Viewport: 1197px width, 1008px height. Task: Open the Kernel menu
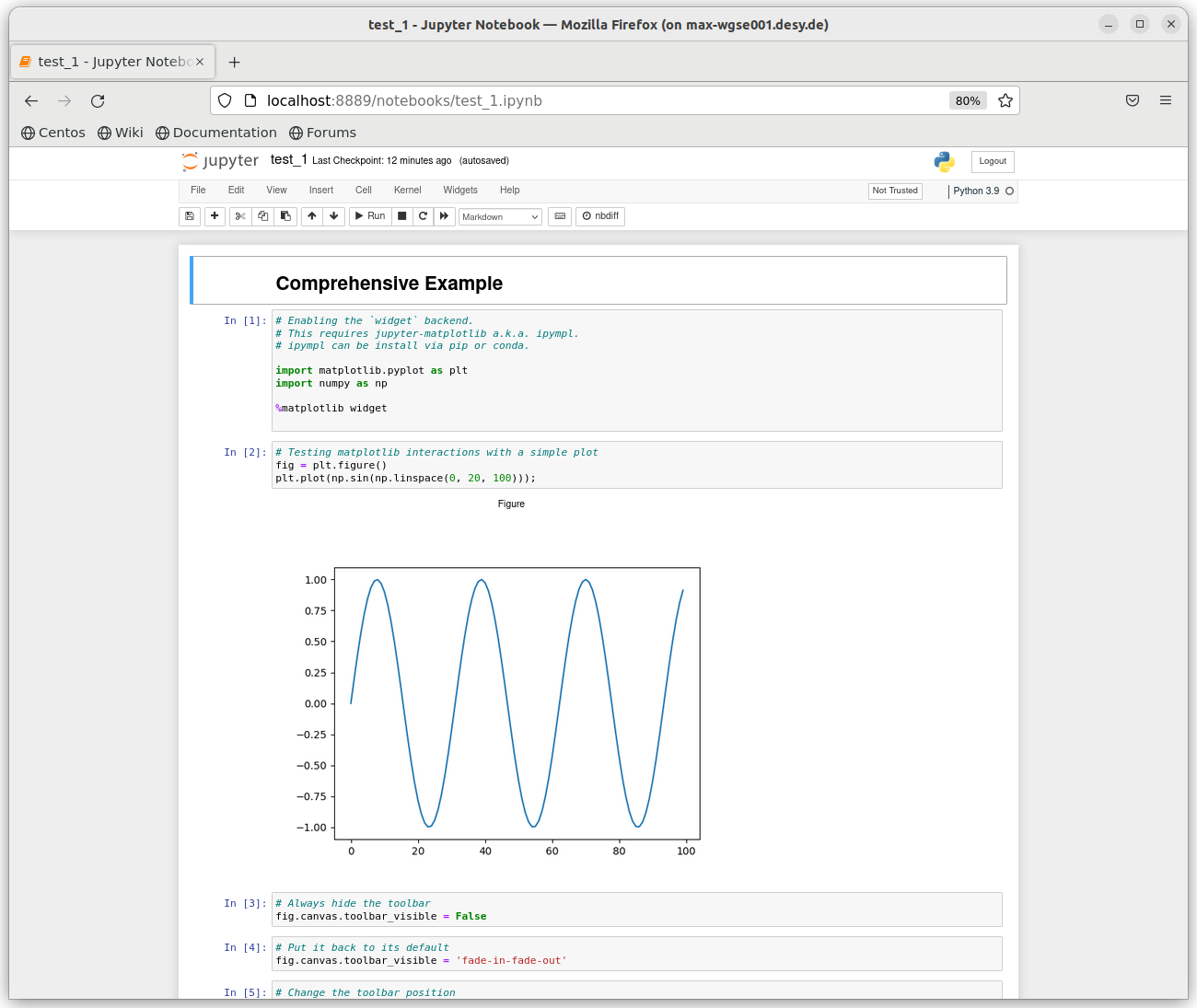[407, 191]
